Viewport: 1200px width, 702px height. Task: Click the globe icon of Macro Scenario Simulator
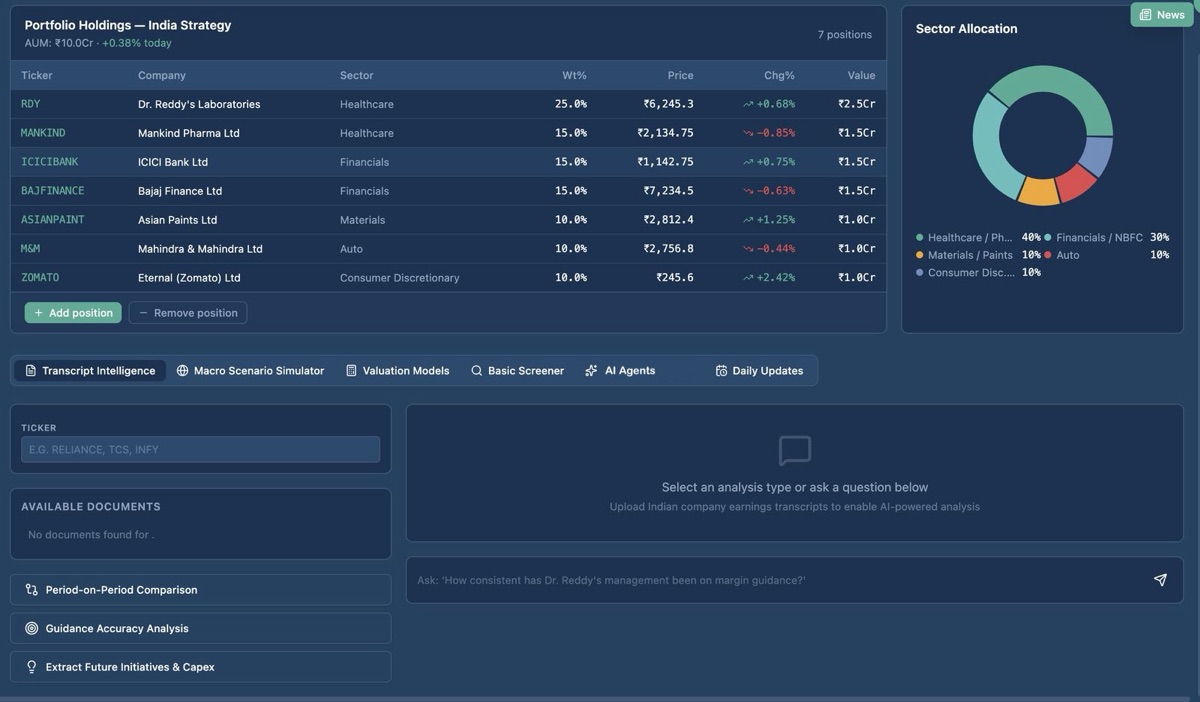point(182,371)
